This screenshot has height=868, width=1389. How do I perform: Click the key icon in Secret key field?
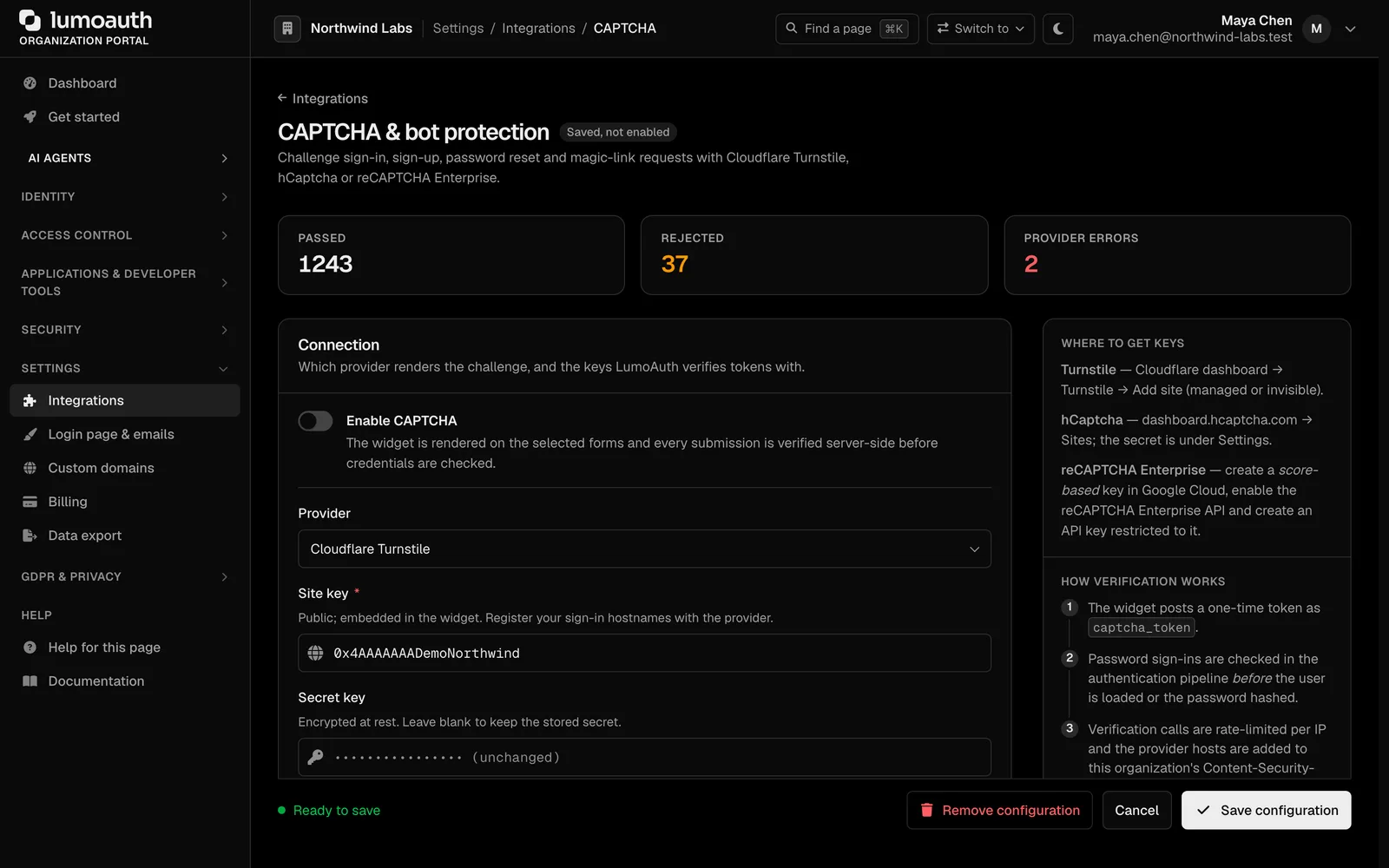316,757
